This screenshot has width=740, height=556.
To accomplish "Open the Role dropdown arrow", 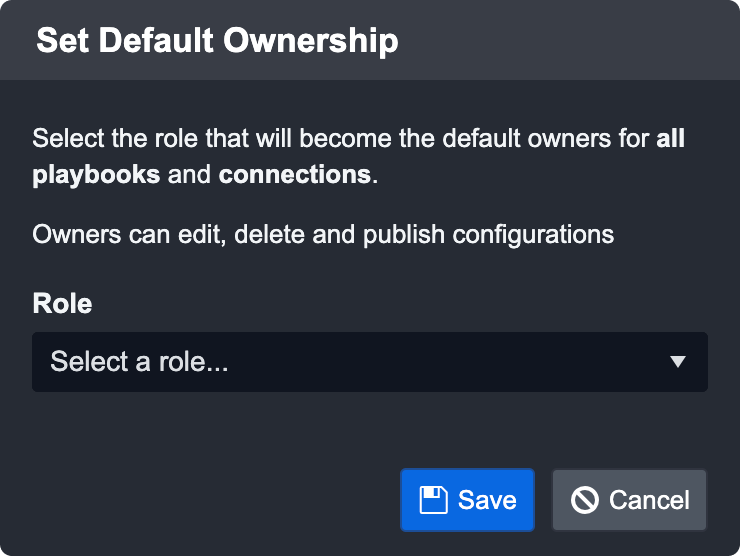I will (x=678, y=362).
